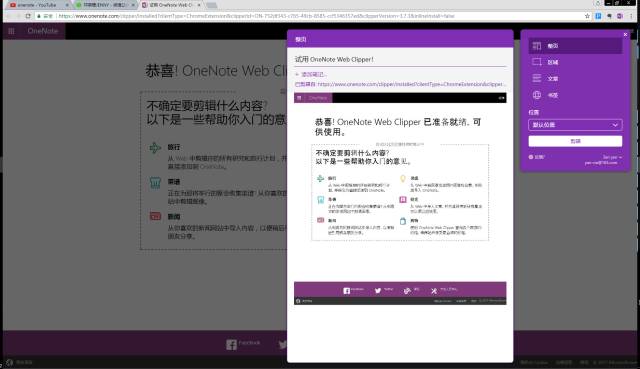Click the blue extension icon in toolbar

(x=598, y=16)
